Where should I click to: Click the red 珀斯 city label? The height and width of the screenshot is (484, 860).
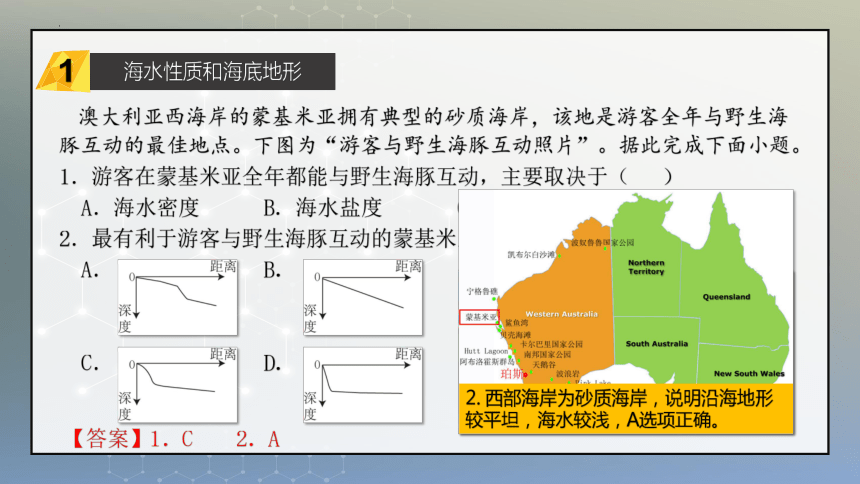pos(512,374)
